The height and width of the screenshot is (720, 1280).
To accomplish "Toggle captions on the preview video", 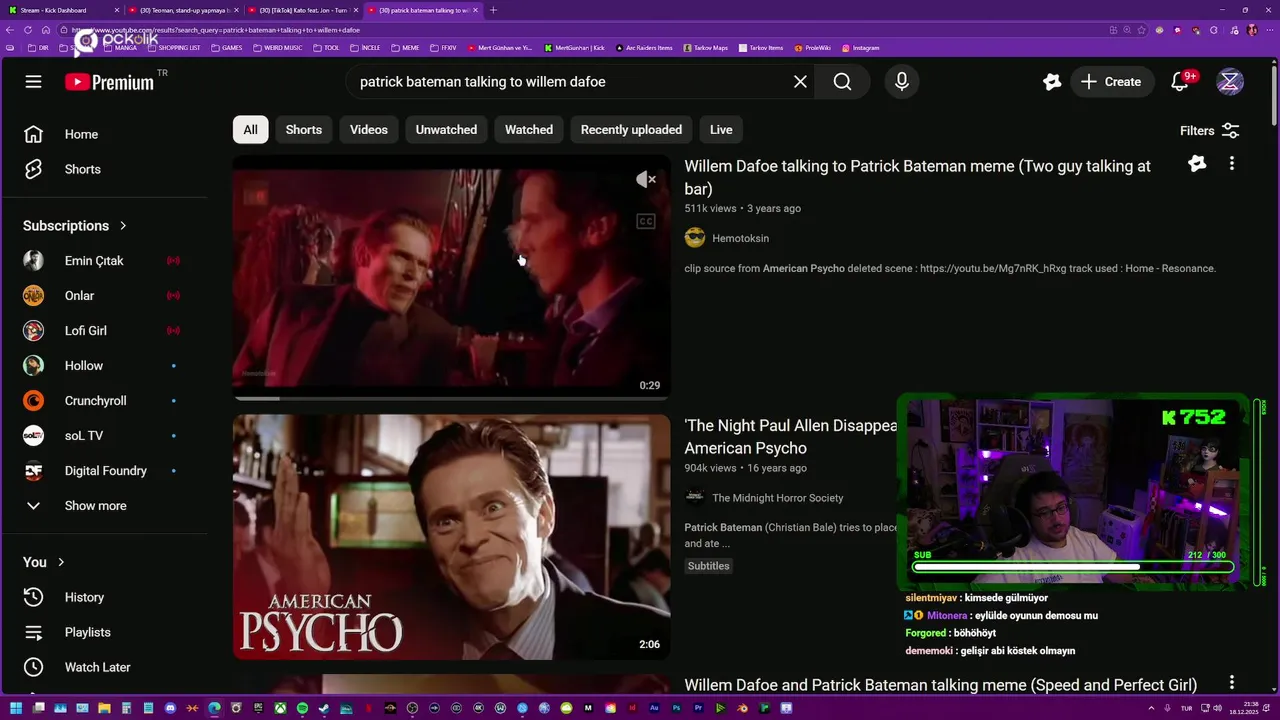I will click(x=646, y=221).
